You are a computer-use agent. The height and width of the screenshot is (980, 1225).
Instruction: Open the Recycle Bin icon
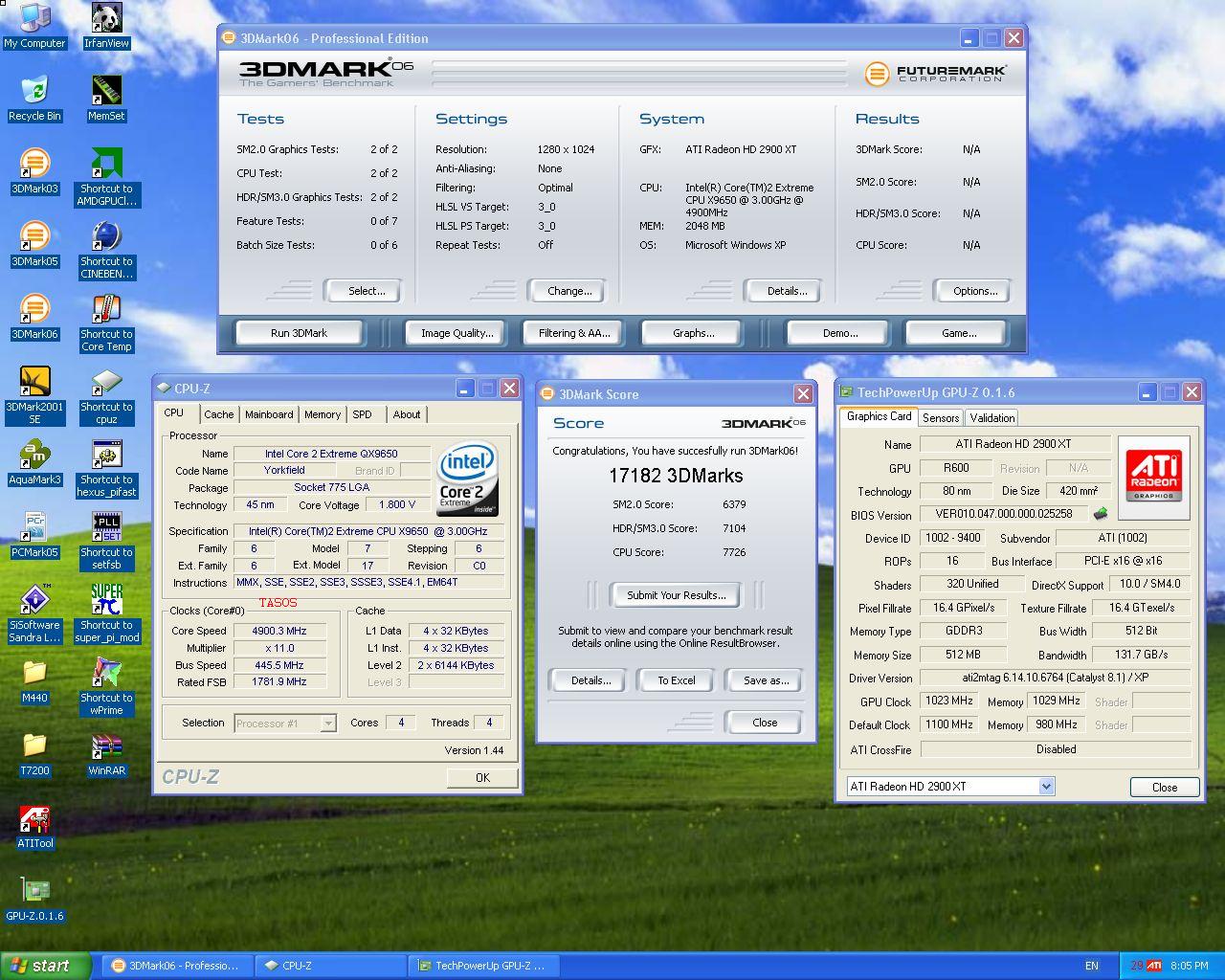click(34, 99)
